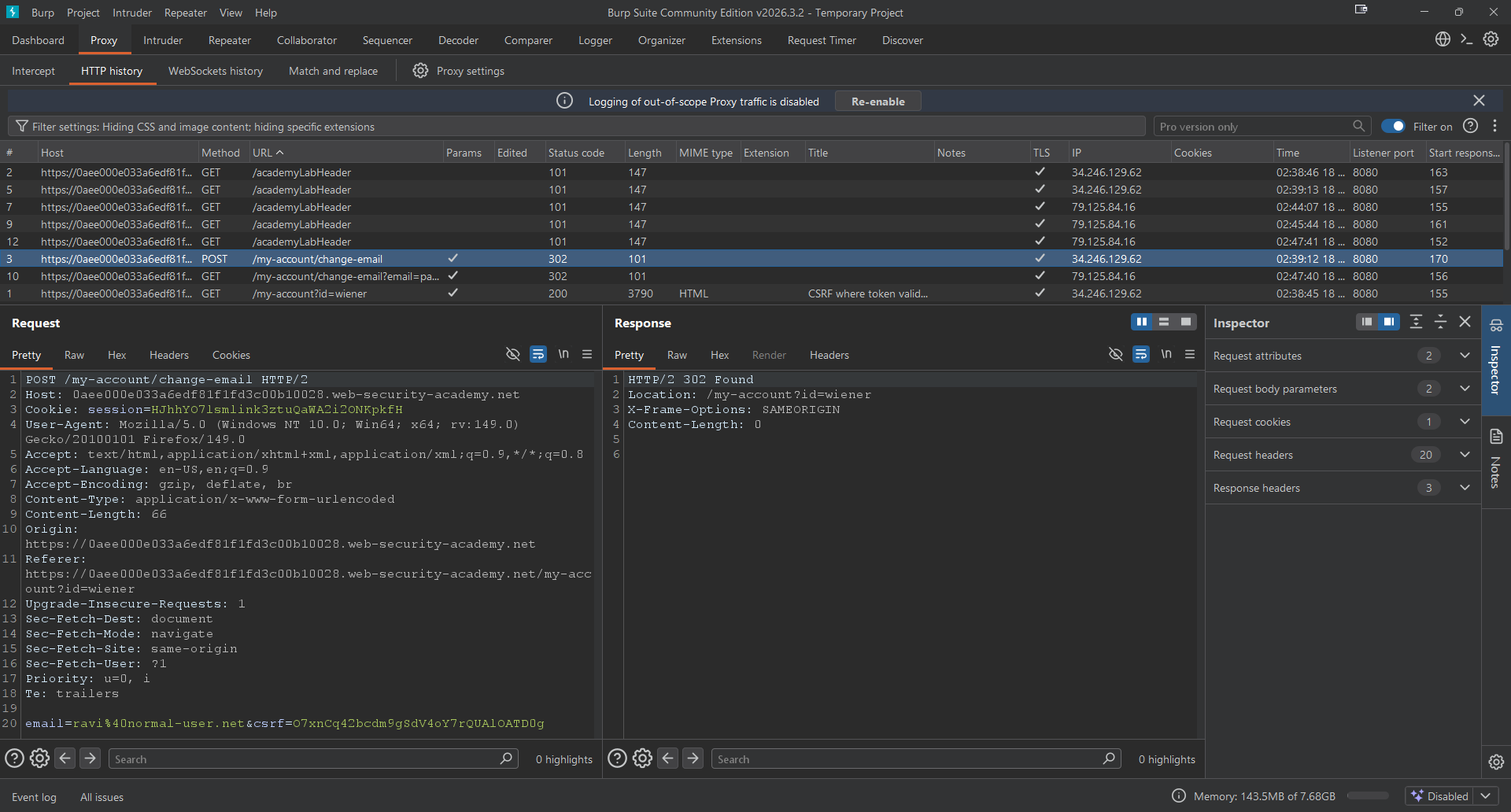Viewport: 1511px width, 812px height.
Task: Show newline characters in Request pane
Action: click(x=563, y=354)
